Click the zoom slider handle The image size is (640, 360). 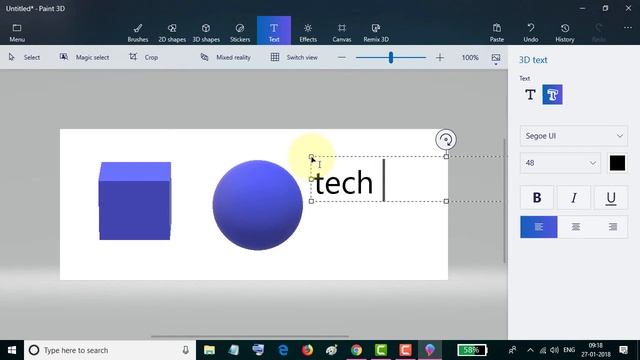(x=391, y=58)
